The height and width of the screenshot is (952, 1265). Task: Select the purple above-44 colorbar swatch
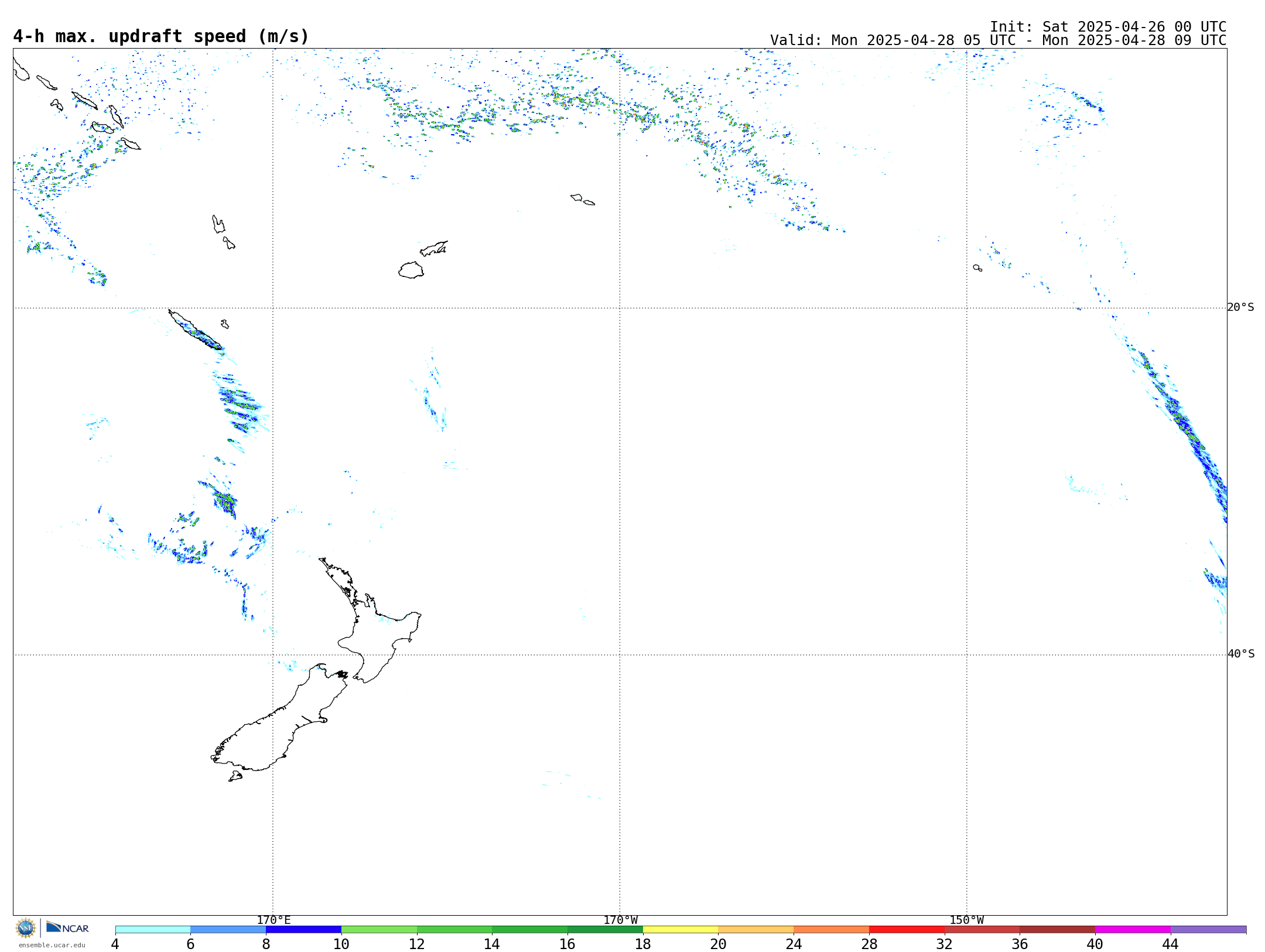click(x=1208, y=929)
